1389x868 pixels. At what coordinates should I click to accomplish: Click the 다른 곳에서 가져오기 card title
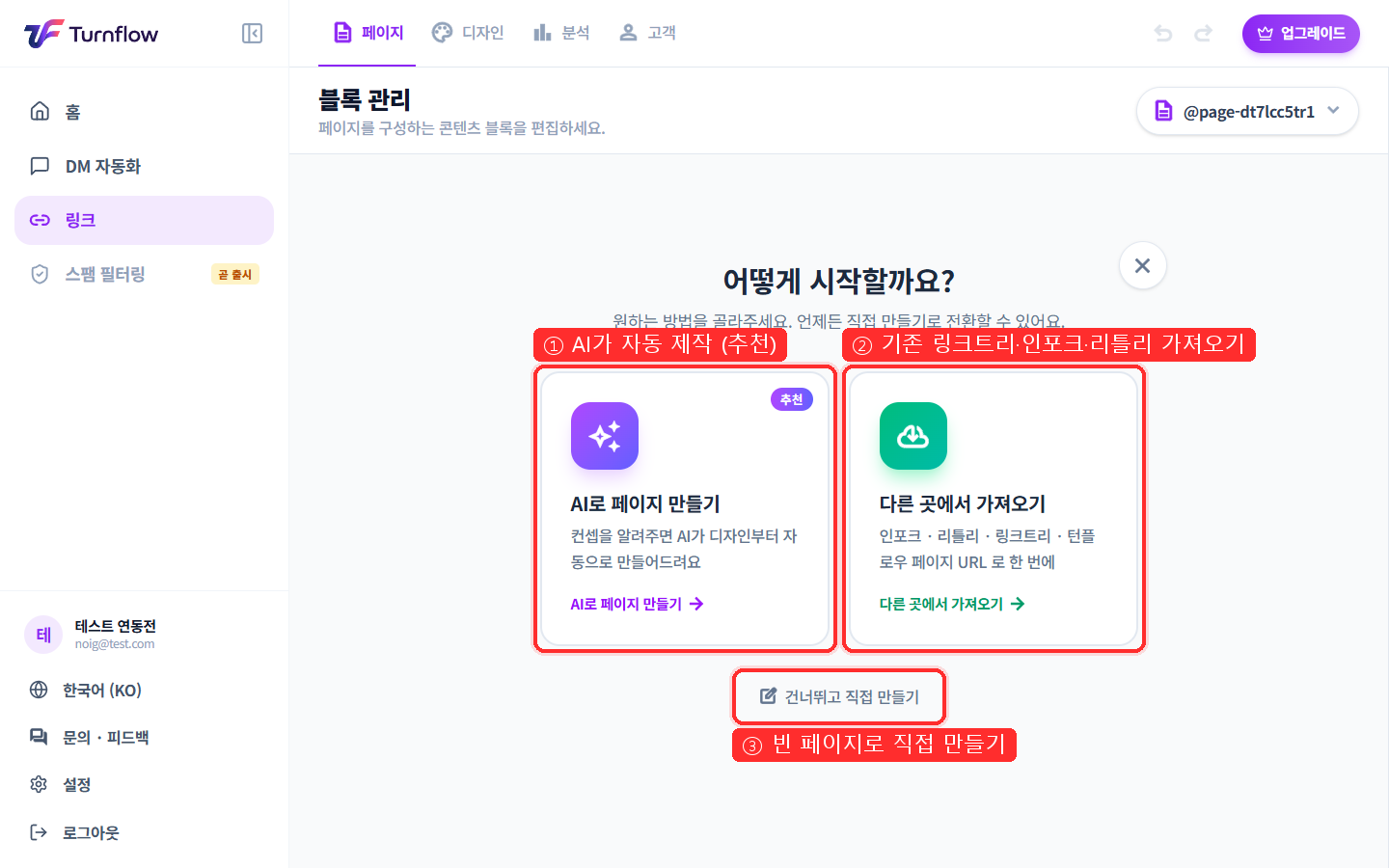[963, 503]
